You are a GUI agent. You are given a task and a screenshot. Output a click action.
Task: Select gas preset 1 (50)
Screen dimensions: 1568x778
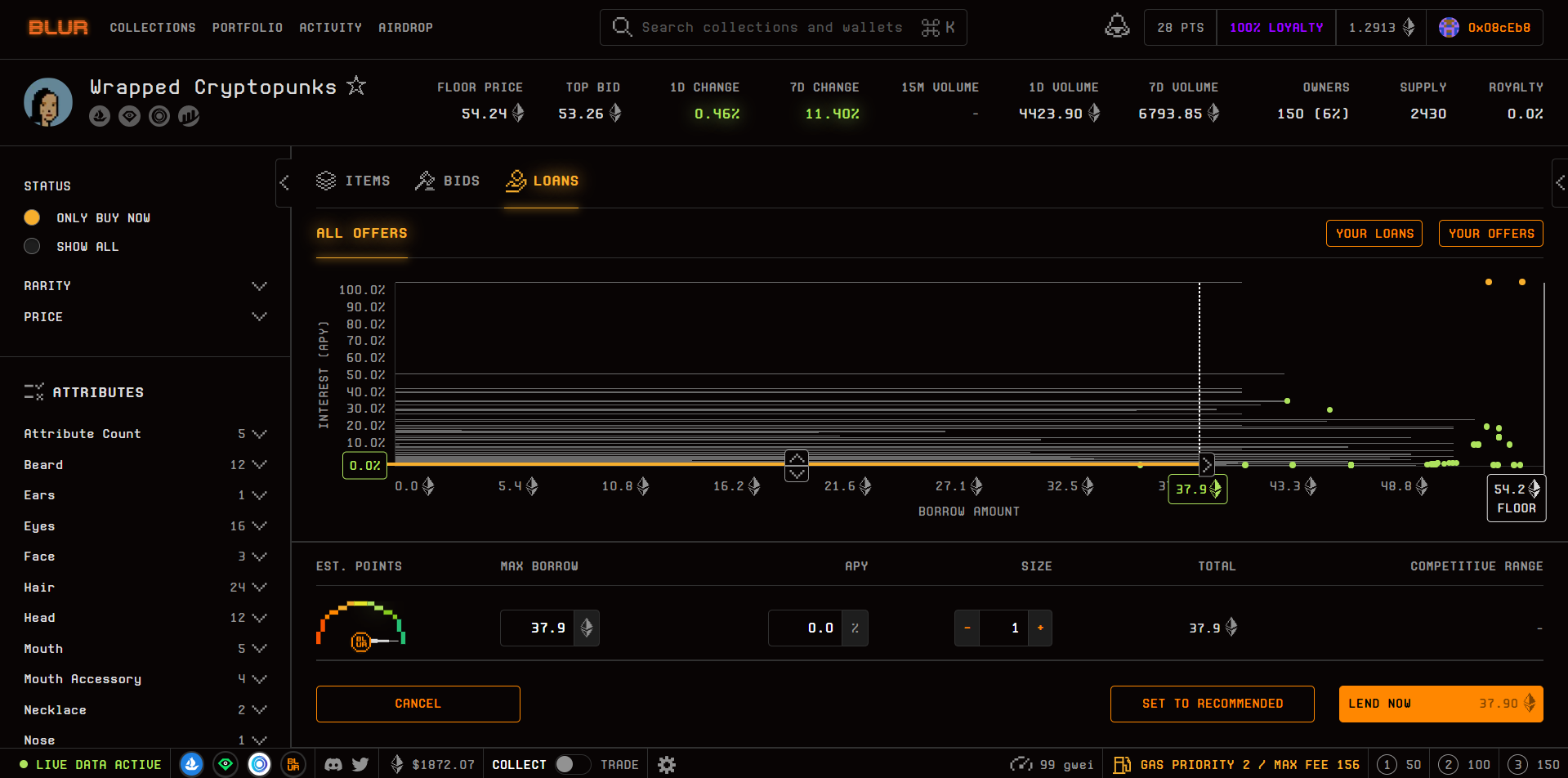point(1400,765)
